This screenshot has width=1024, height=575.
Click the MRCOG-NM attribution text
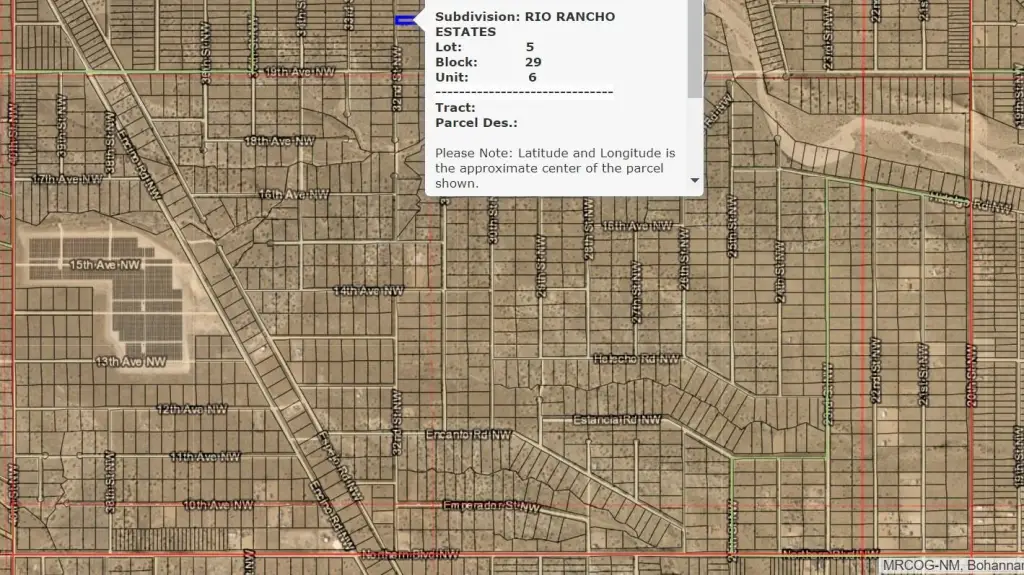coord(951,566)
